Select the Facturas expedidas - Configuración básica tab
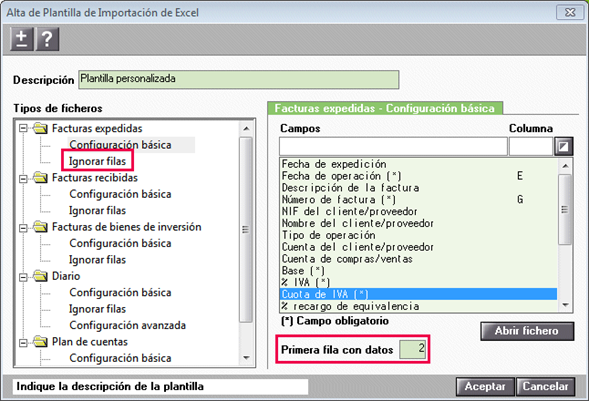 (x=385, y=108)
